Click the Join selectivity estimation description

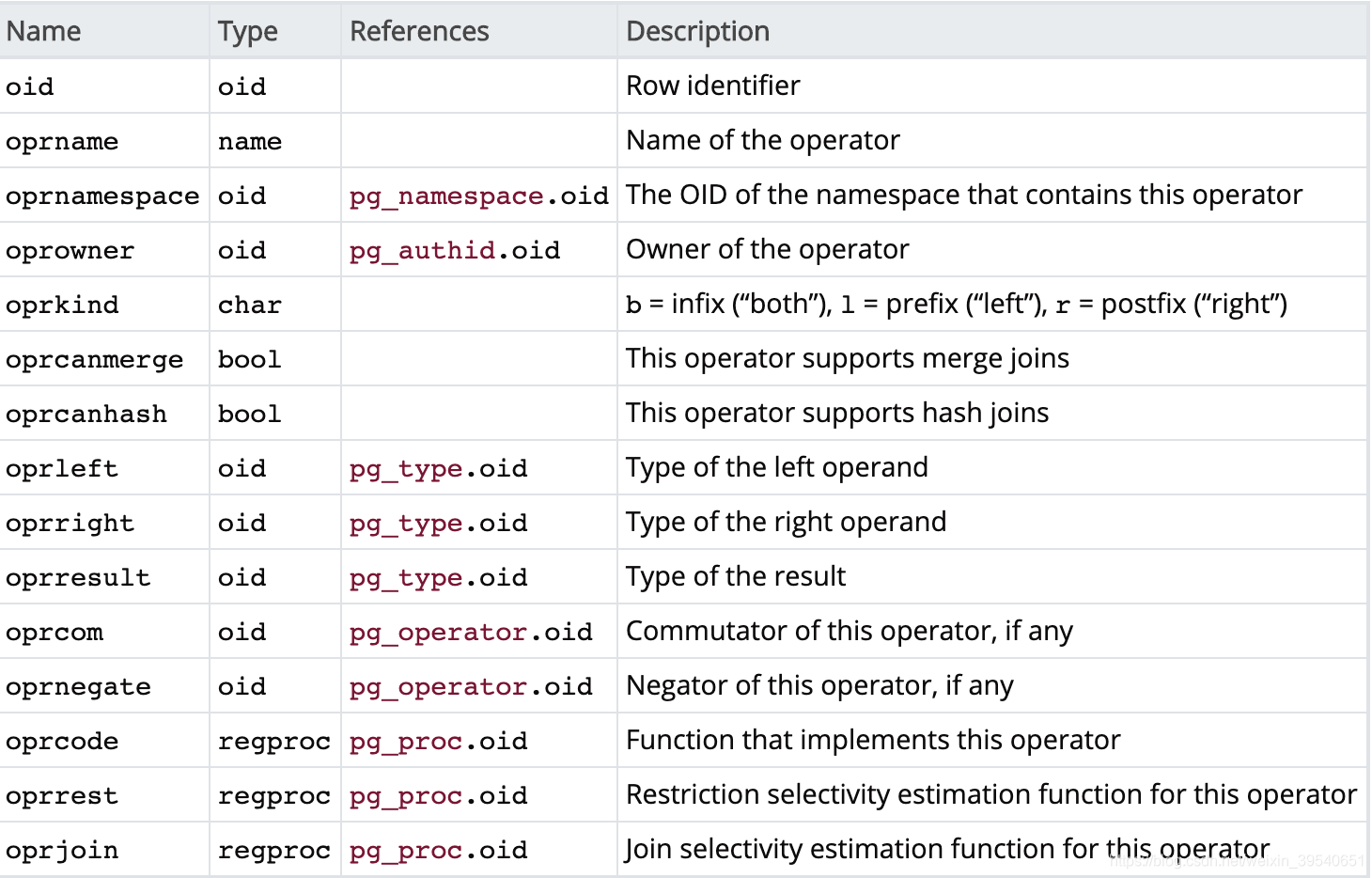coord(947,849)
